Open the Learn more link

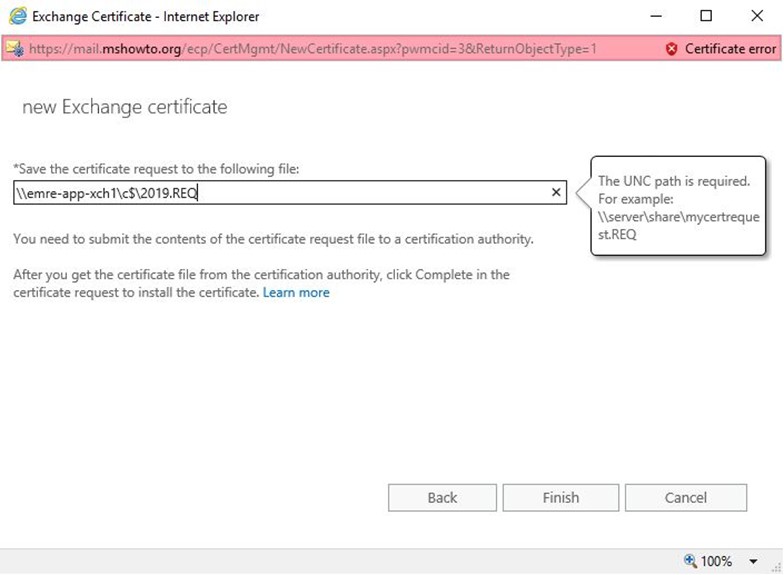(296, 292)
